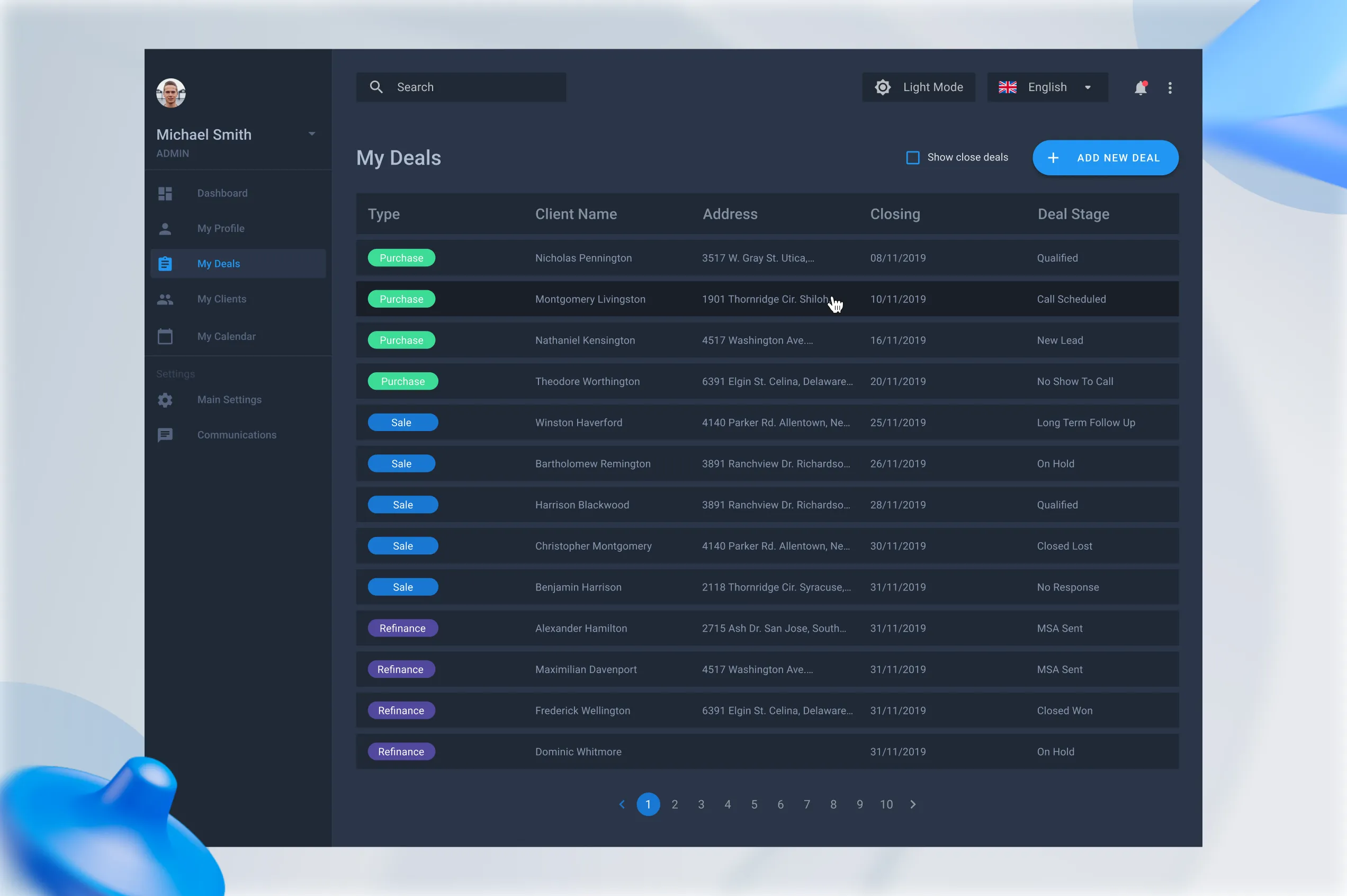Click the search magnifier icon
Viewport: 1347px width, 896px height.
(376, 87)
